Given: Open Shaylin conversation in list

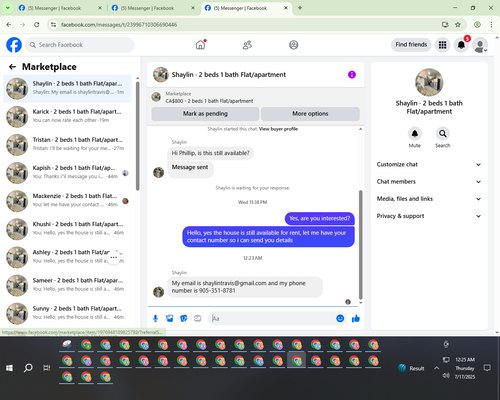Looking at the screenshot, I should click(x=68, y=89).
